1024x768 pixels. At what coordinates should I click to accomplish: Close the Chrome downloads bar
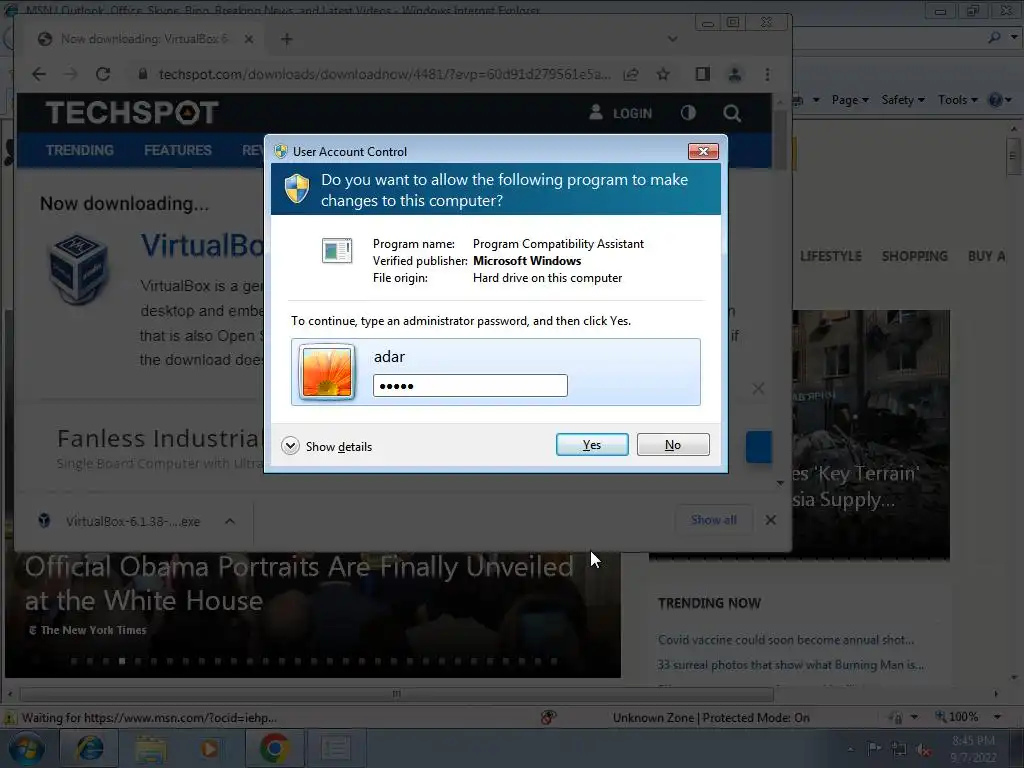coord(771,520)
